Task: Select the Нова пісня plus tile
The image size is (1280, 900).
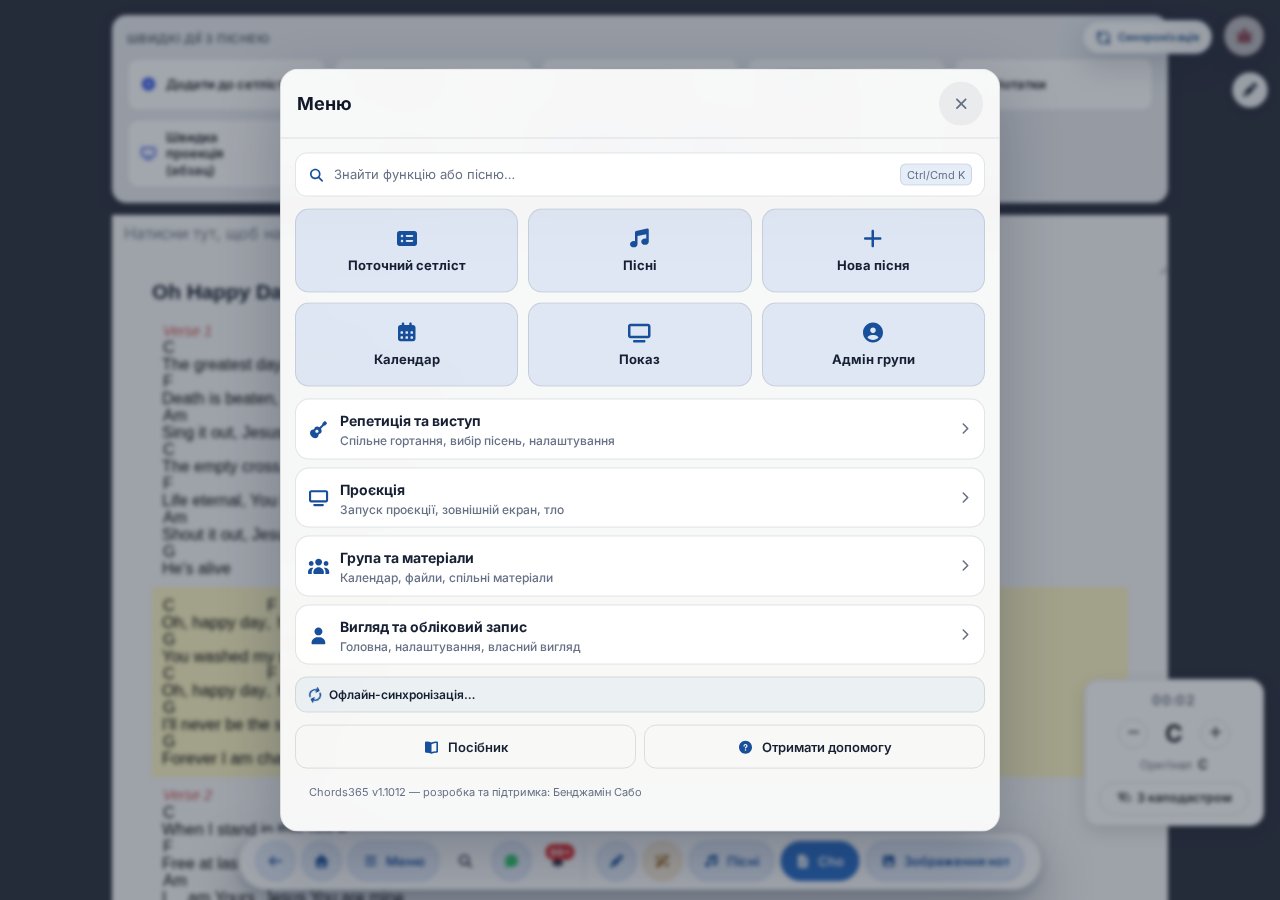Action: click(x=873, y=250)
